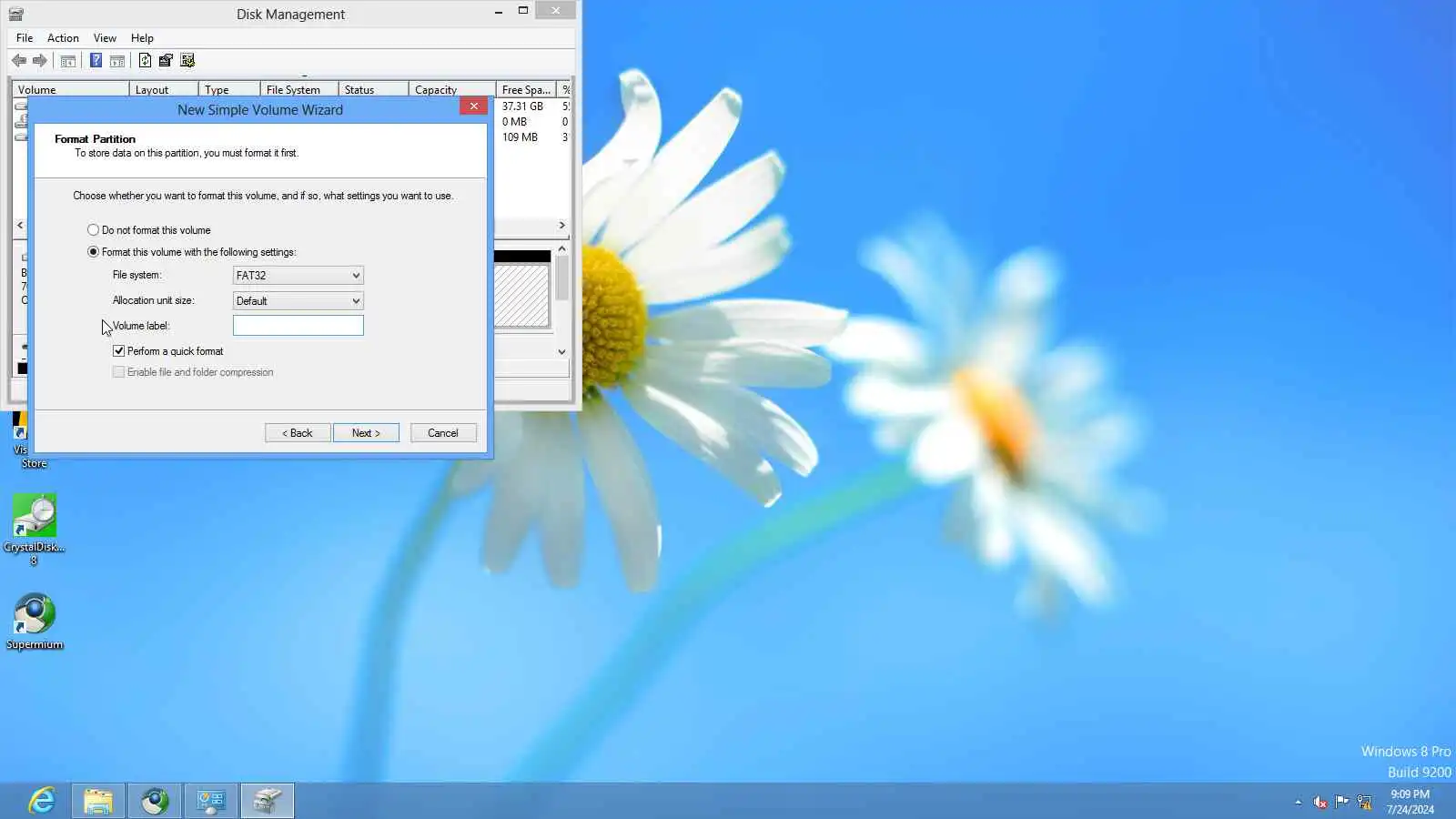Open Action Center flag icon in tray
The image size is (1456, 819).
tap(1342, 802)
